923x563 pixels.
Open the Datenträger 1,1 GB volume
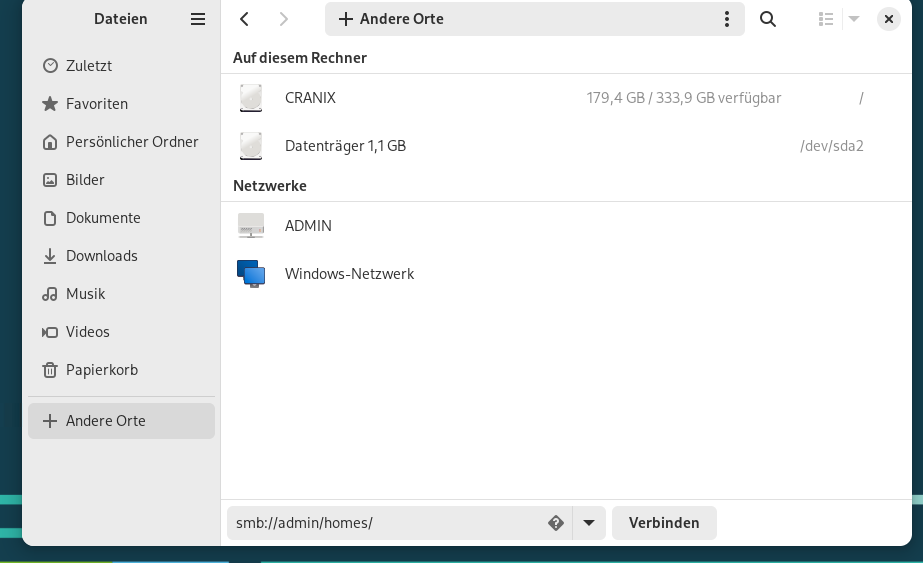coord(345,146)
